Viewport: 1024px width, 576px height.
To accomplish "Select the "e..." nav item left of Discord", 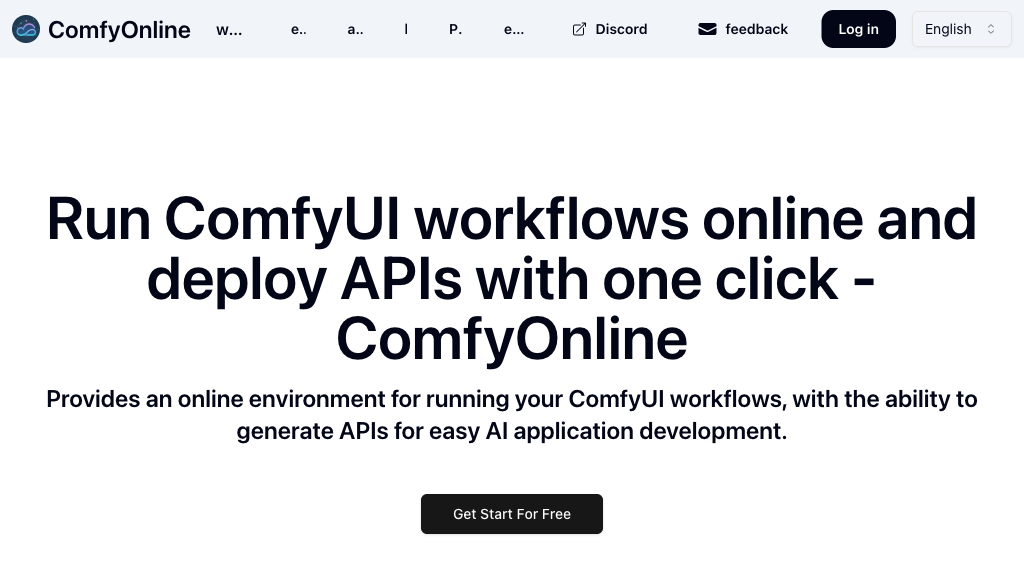I will click(x=514, y=29).
